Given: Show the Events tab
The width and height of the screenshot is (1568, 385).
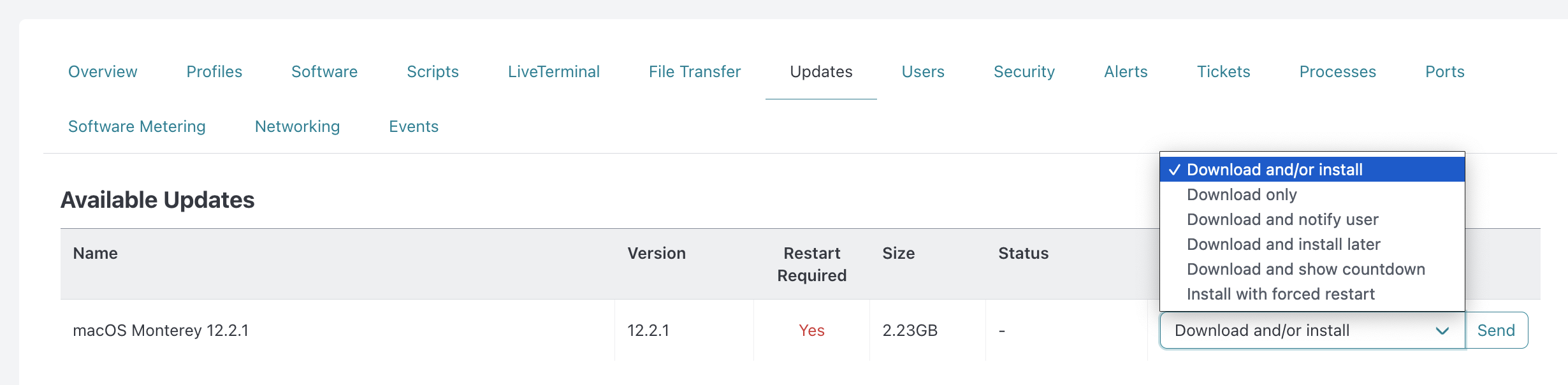Looking at the screenshot, I should click(414, 127).
